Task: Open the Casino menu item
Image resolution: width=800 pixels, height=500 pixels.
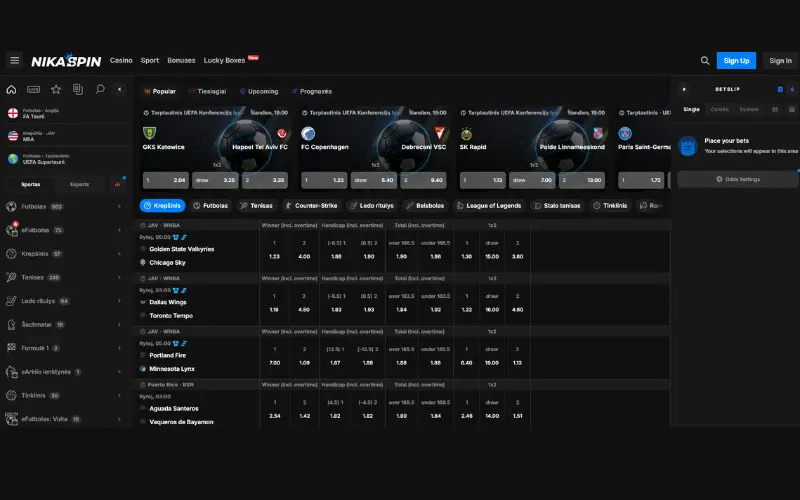Action: coord(121,60)
